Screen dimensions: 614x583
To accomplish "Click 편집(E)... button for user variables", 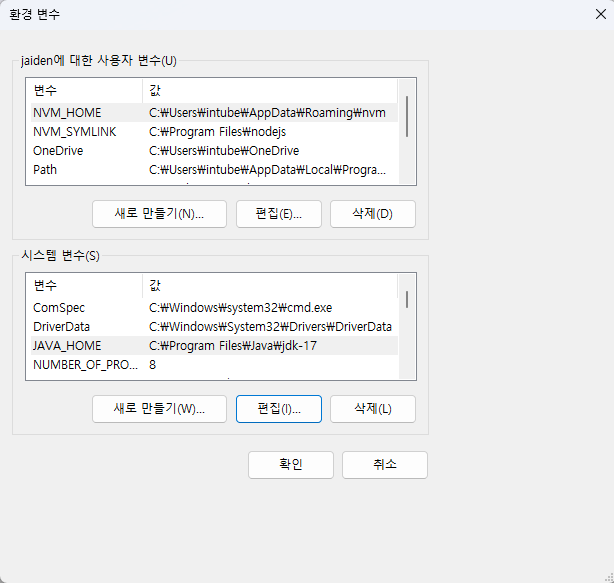I will click(279, 214).
